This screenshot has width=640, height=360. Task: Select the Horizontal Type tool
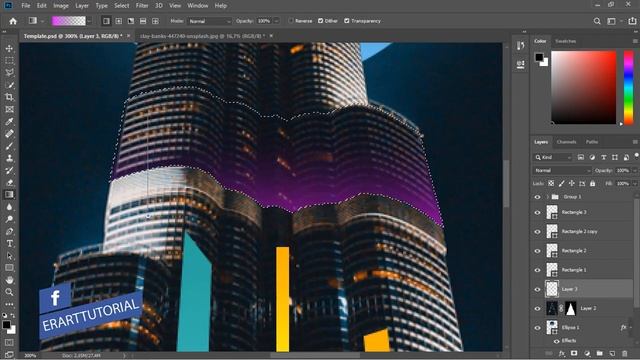[x=9, y=244]
